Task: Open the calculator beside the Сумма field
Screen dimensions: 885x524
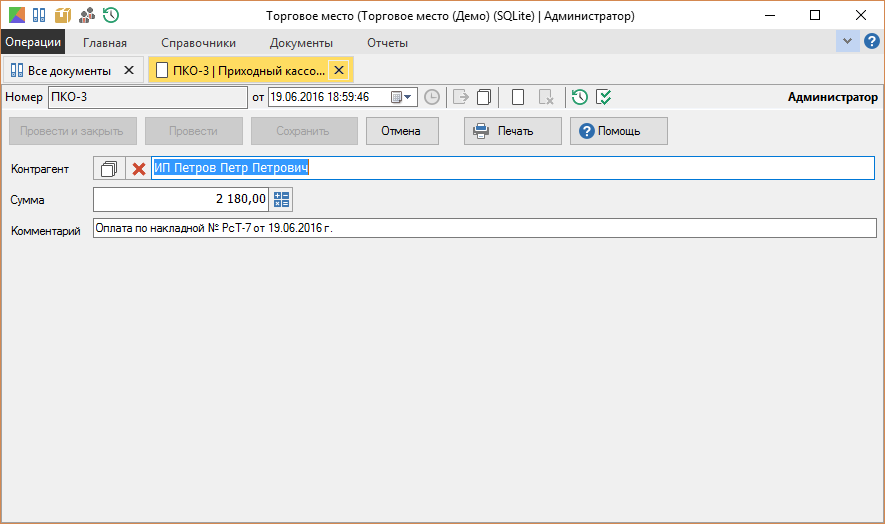Action: (281, 199)
